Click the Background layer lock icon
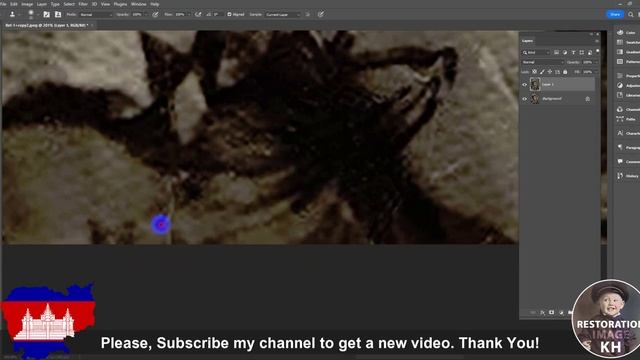This screenshot has height=360, width=640. pos(588,99)
